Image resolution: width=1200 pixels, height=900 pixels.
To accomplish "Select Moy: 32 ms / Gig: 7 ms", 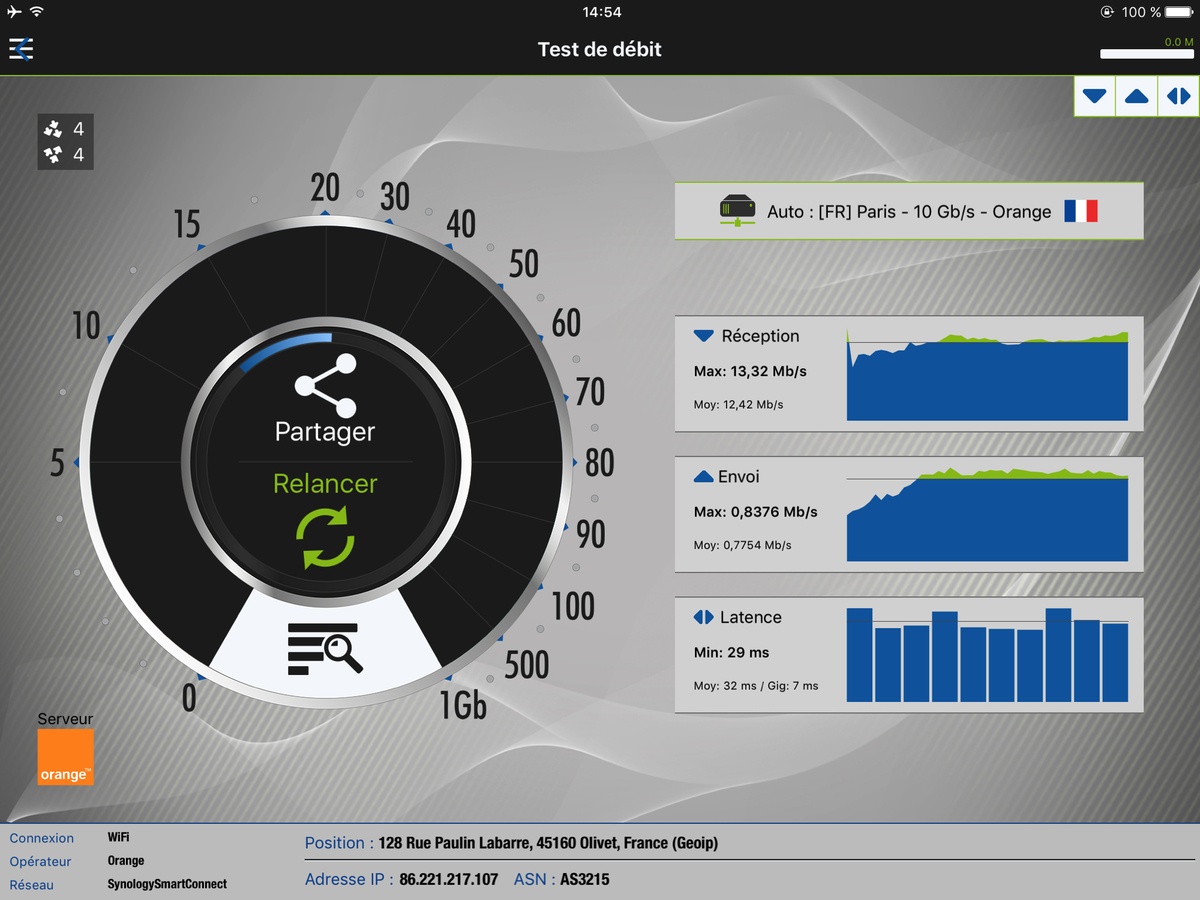I will tap(755, 686).
